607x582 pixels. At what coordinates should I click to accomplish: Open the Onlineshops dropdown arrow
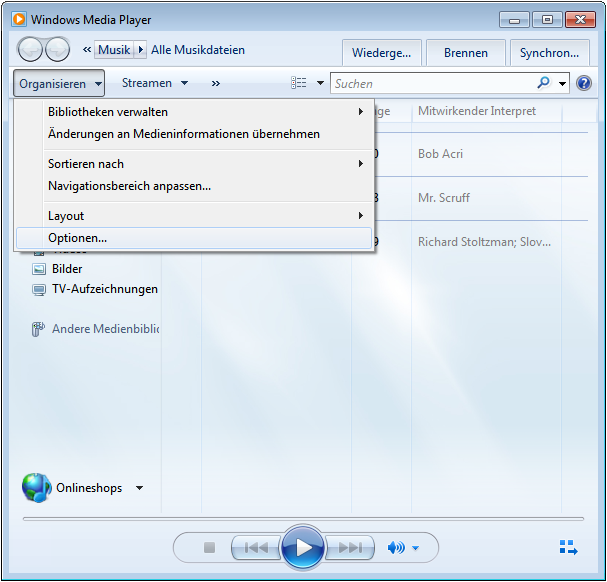point(139,488)
